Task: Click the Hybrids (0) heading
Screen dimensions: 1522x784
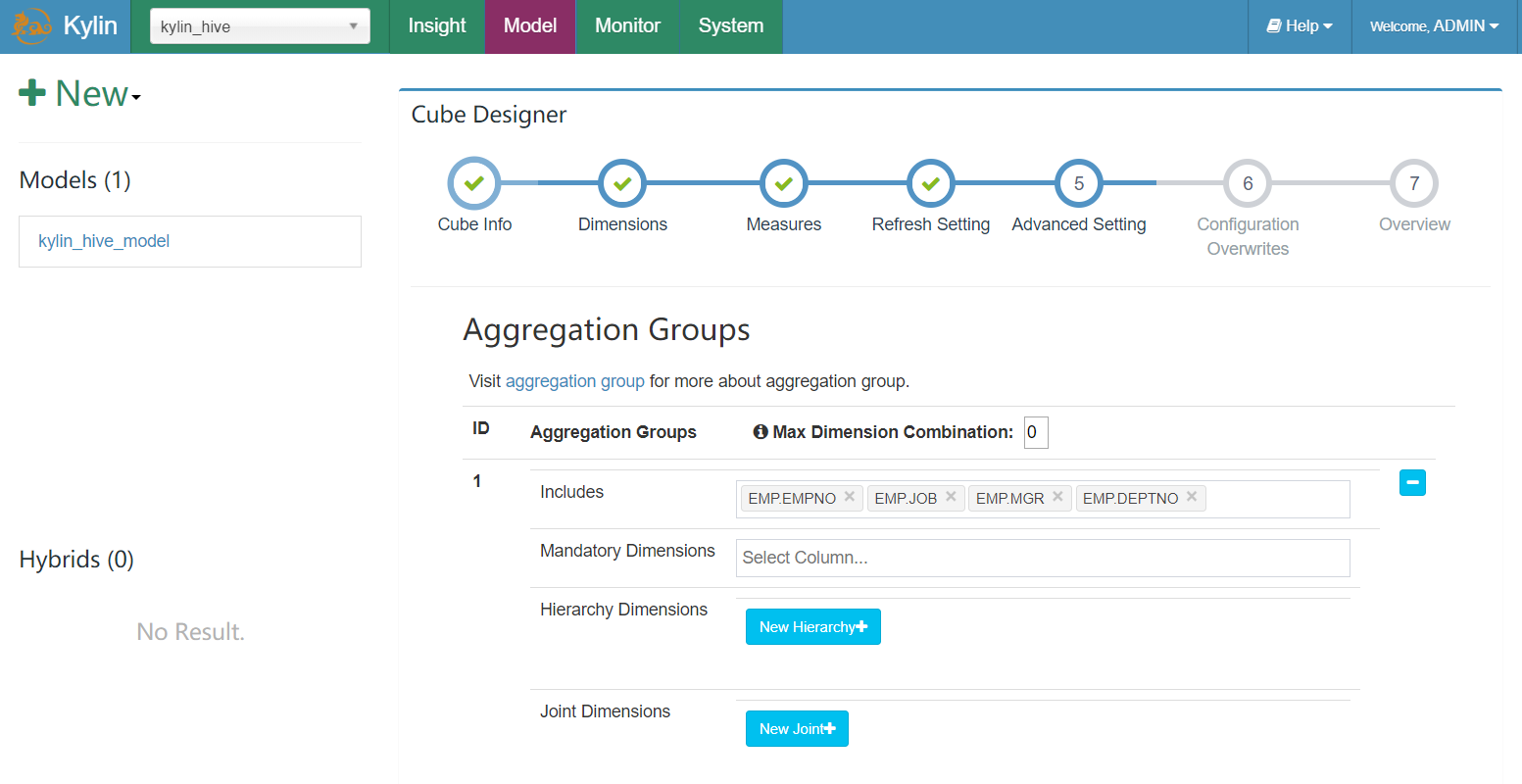Action: (x=76, y=560)
